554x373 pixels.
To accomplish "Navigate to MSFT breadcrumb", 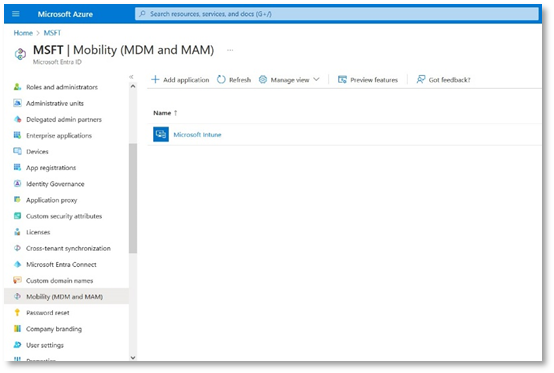I will coord(52,33).
